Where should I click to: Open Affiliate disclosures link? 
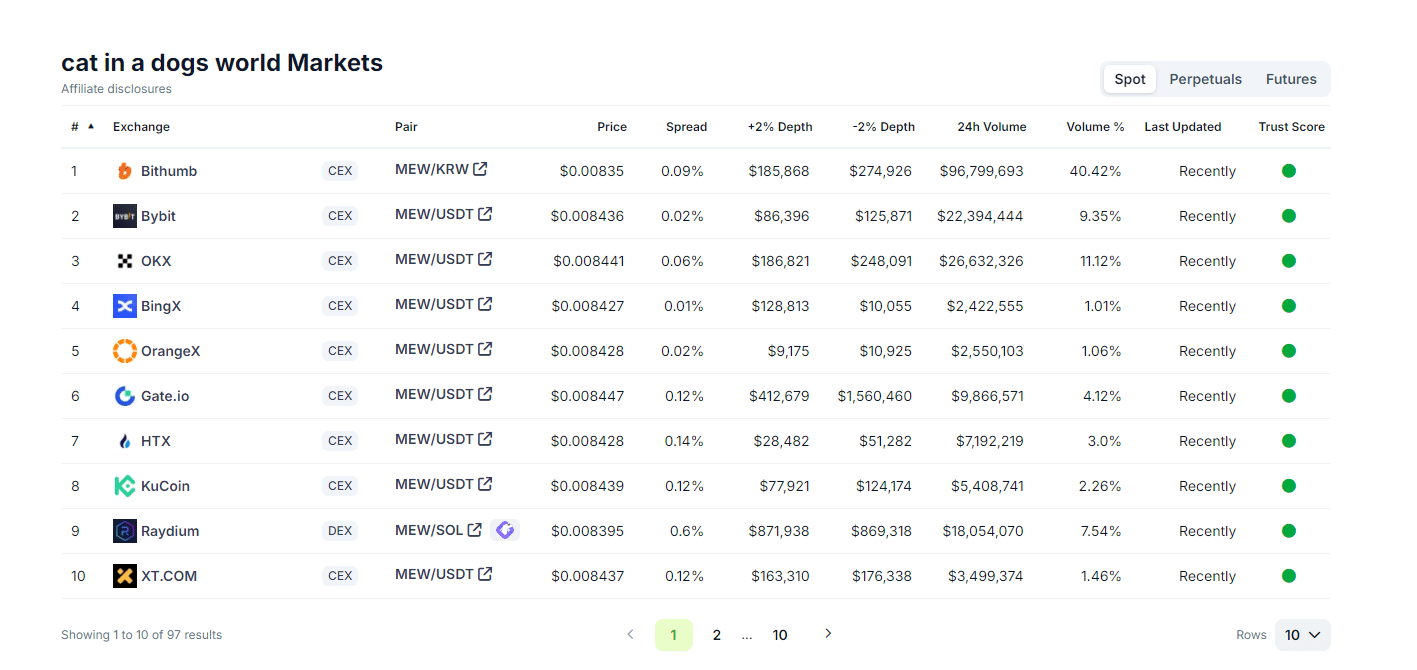tap(116, 89)
